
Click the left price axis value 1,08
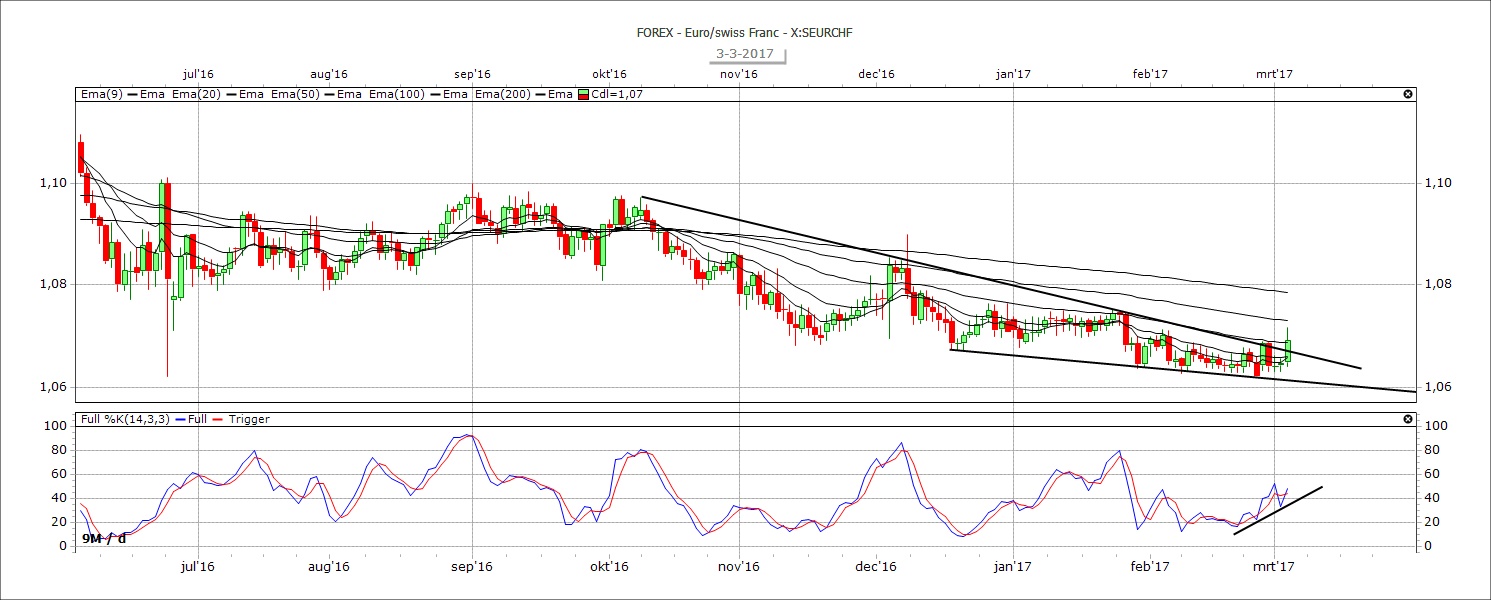(x=52, y=284)
